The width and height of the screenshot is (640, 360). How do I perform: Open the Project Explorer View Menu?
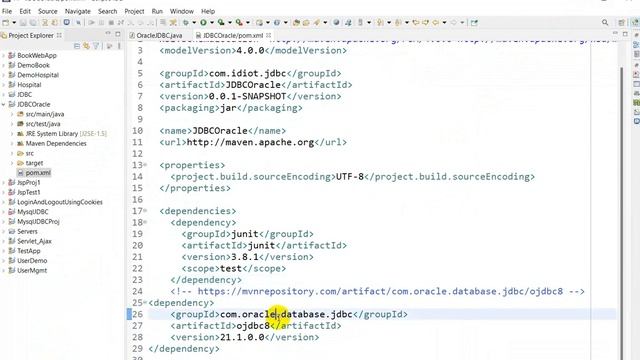point(119,46)
